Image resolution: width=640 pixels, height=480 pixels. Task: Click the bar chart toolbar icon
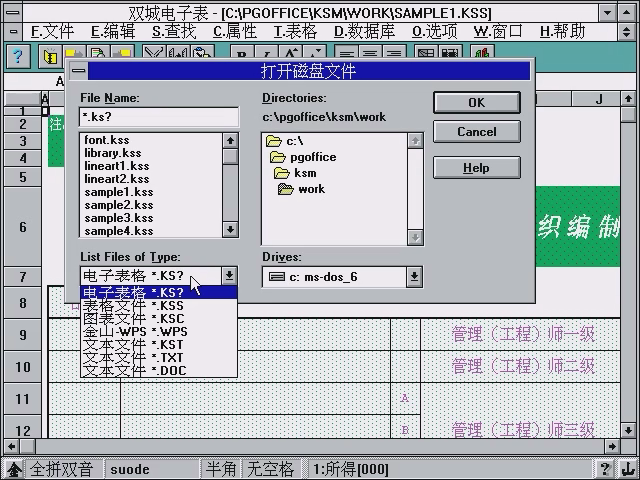coord(482,53)
